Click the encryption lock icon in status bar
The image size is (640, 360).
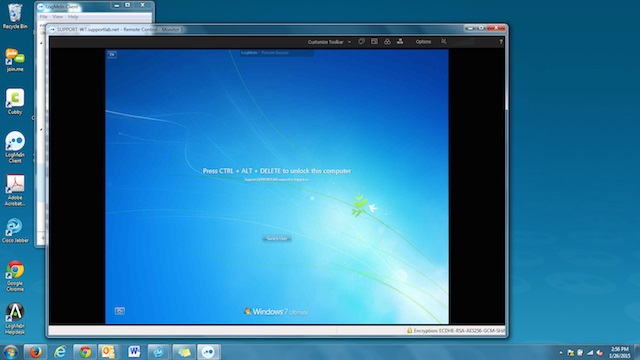point(409,331)
